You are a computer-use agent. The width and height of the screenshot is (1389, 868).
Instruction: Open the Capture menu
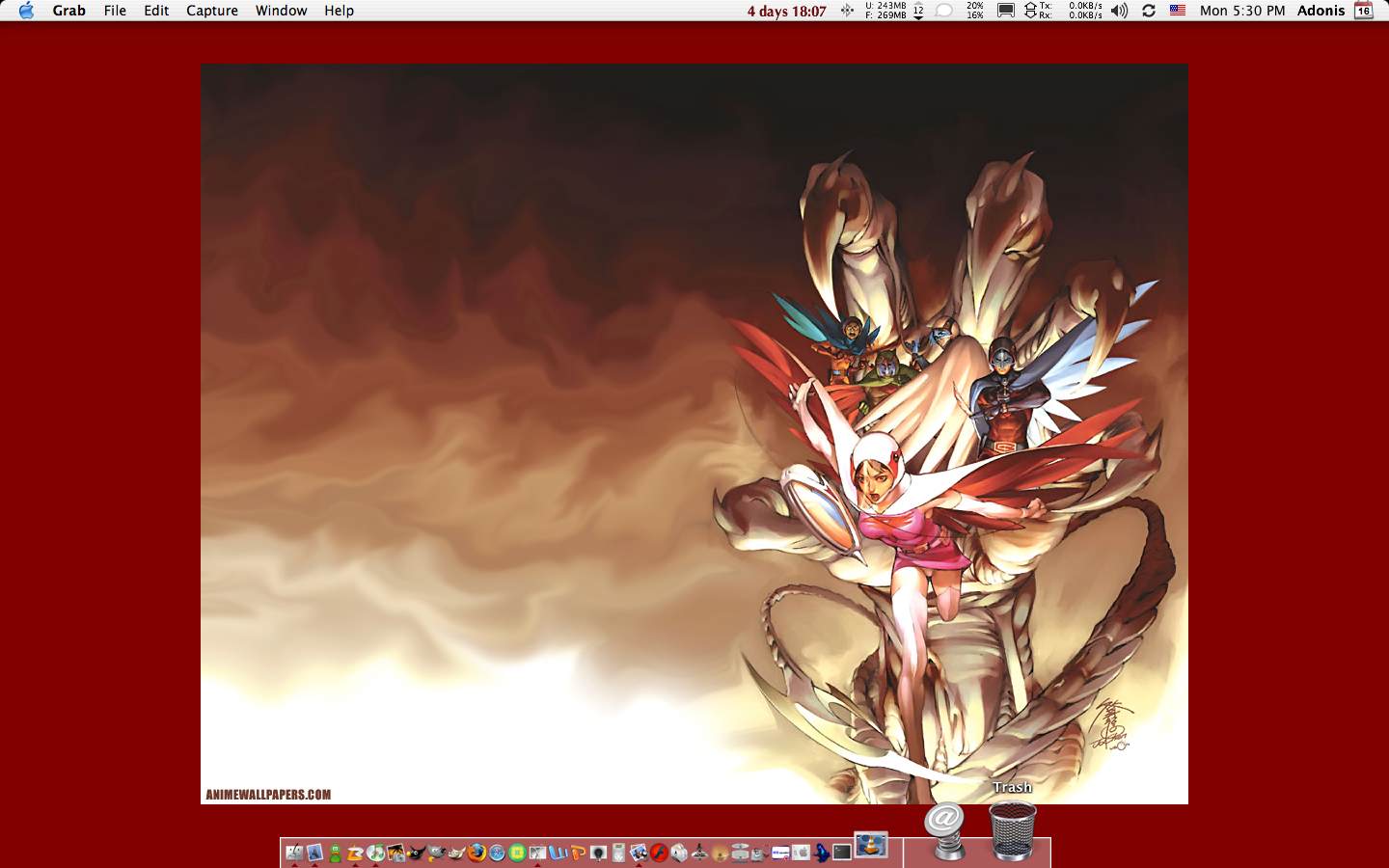(x=212, y=11)
